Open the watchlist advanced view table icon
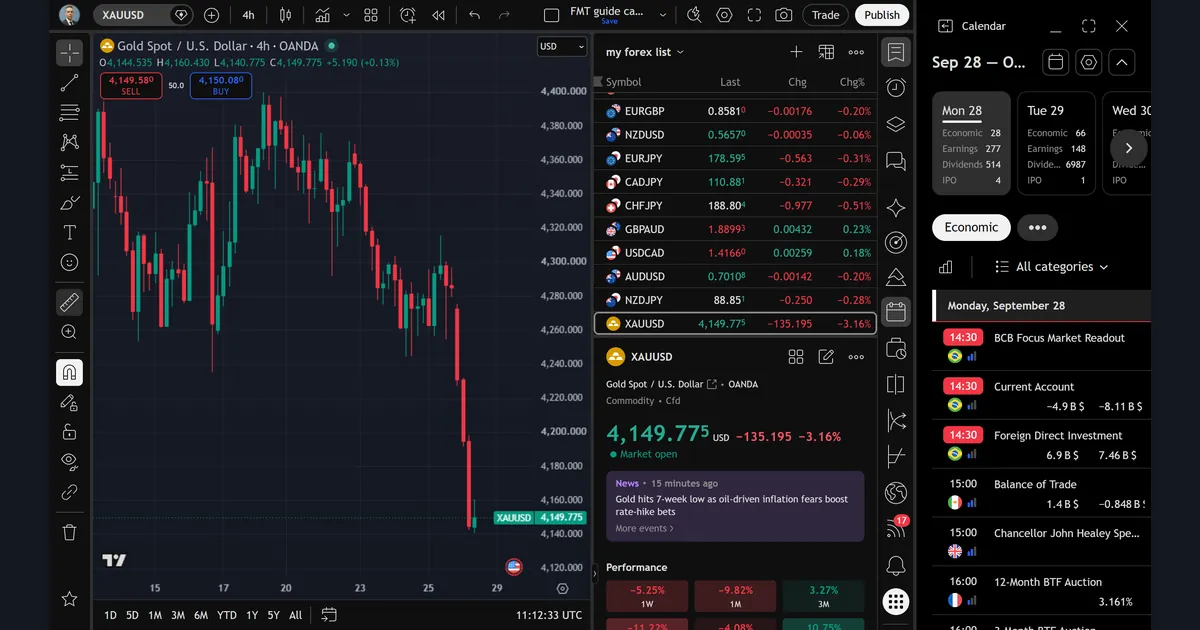 (826, 52)
